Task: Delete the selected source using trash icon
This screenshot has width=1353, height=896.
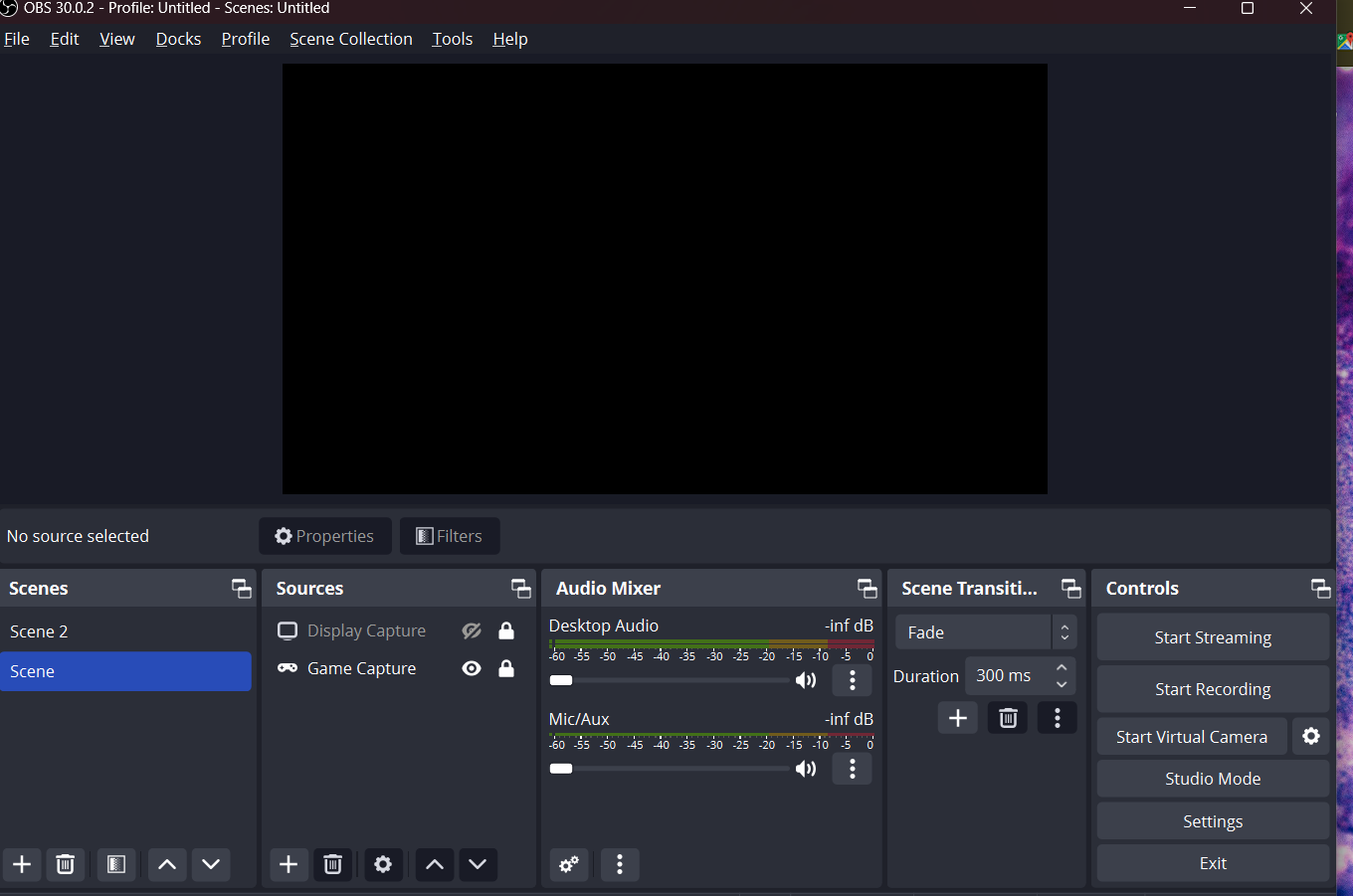Action: [333, 864]
